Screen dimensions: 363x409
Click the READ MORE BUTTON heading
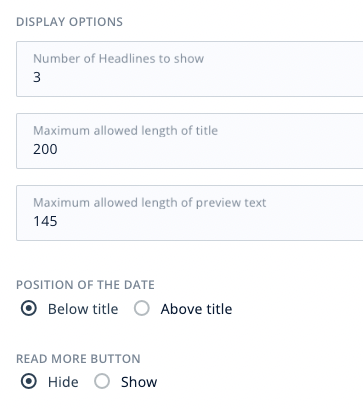78,359
